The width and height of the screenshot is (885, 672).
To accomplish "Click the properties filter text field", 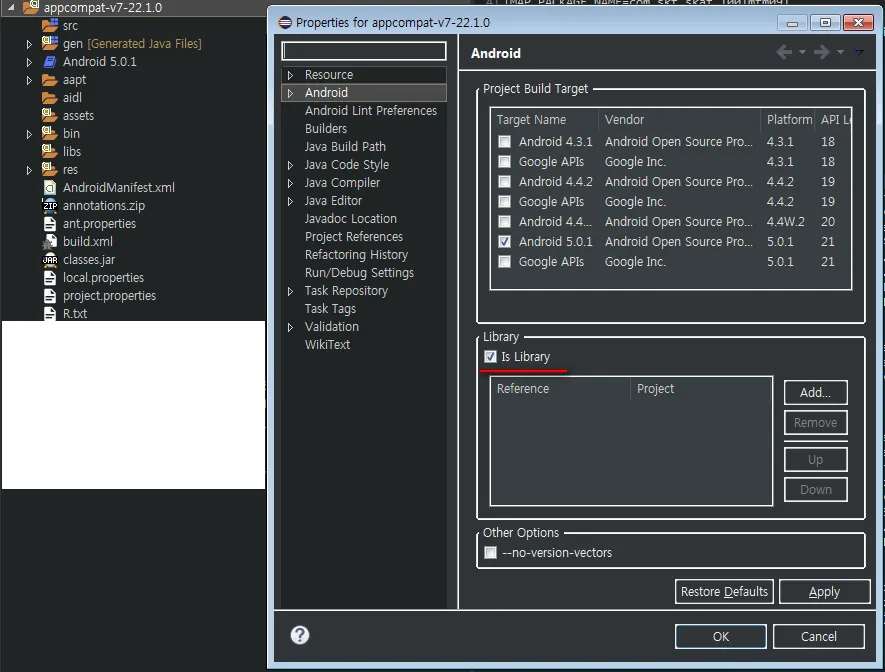I will [364, 51].
